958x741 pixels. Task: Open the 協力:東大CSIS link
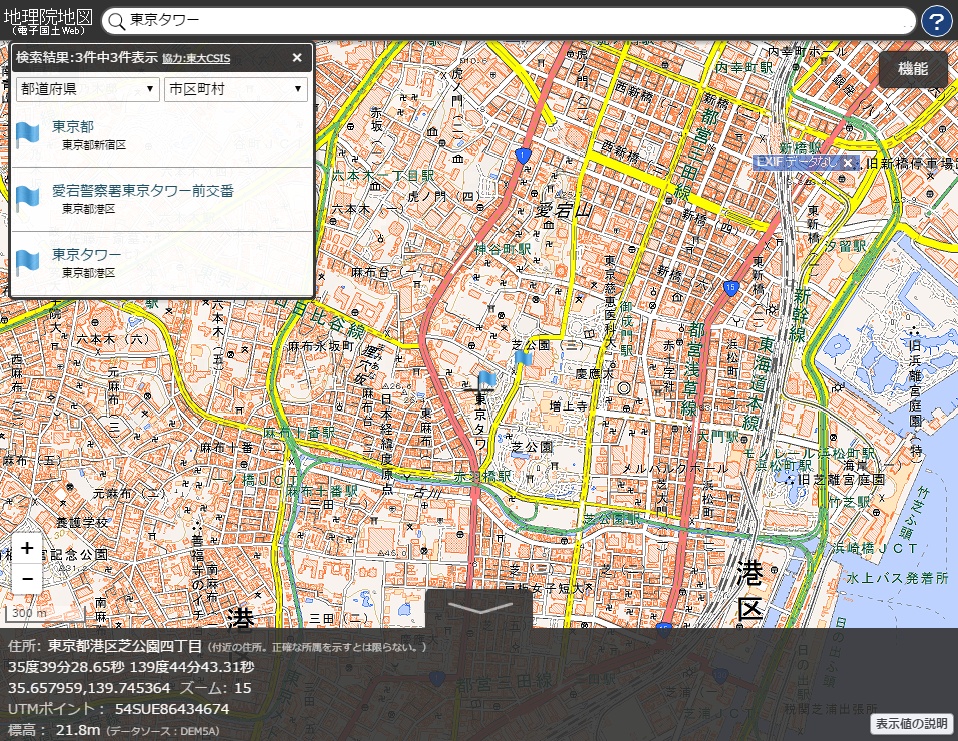pyautogui.click(x=196, y=59)
